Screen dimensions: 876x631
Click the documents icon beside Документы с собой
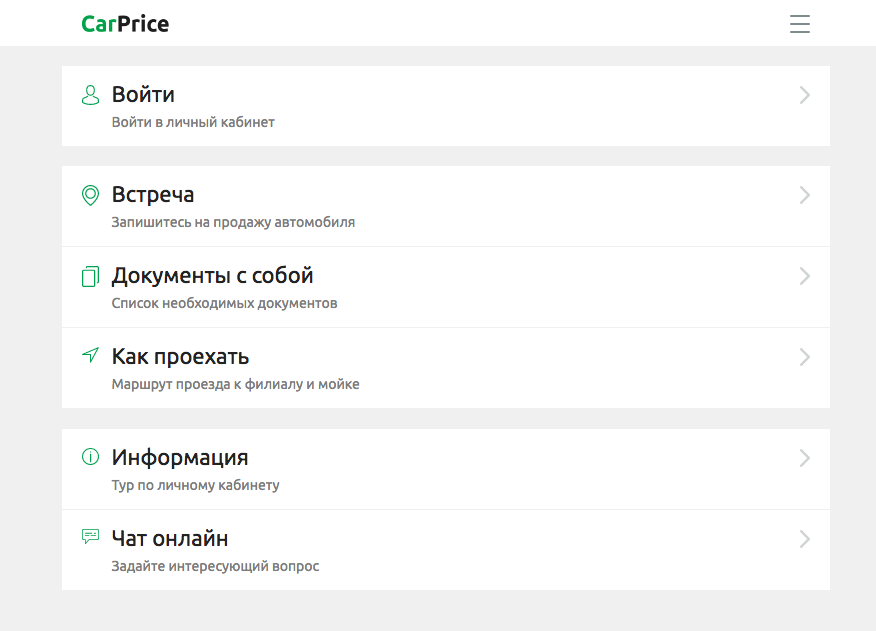[91, 276]
